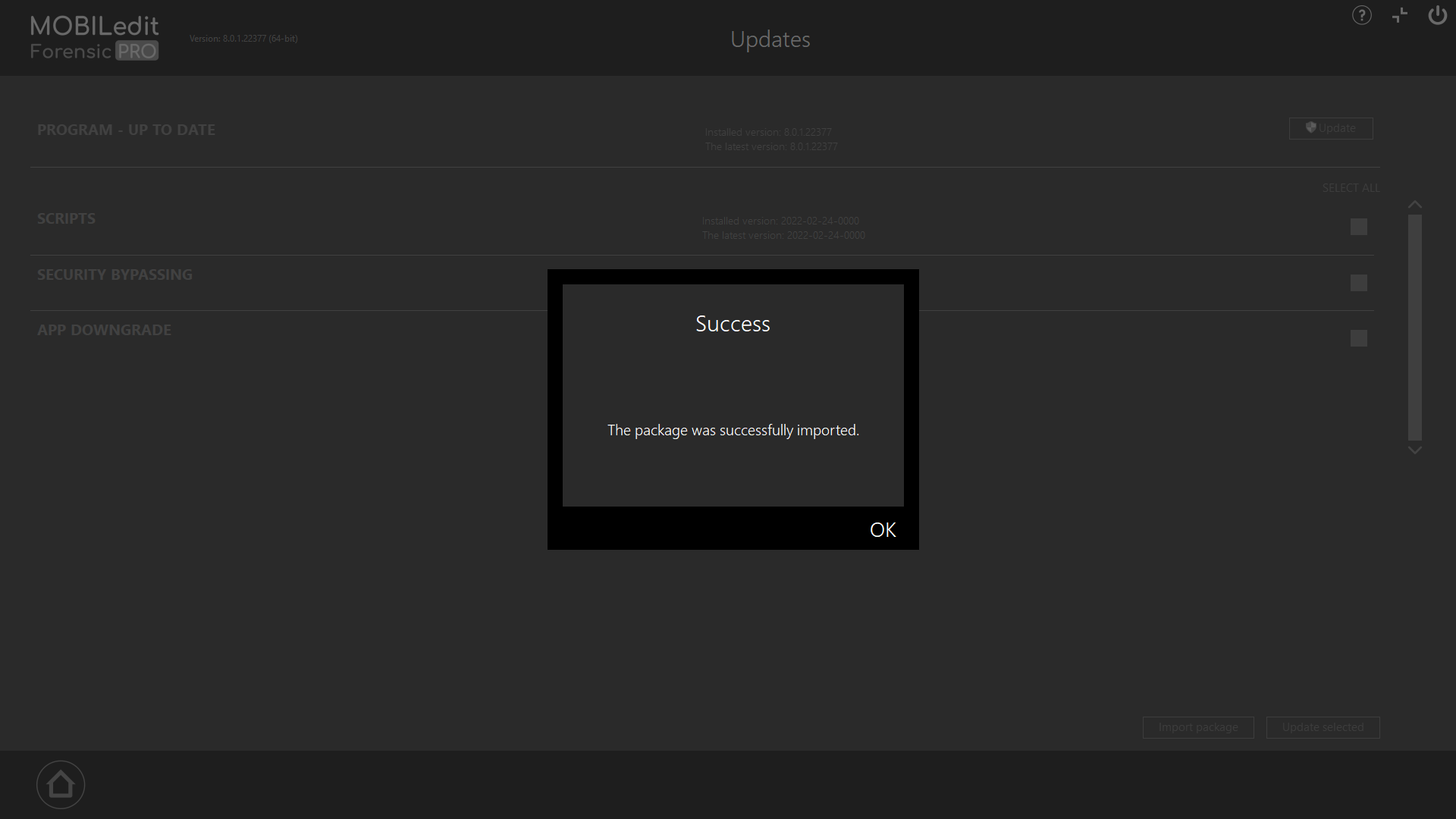Click the up chevron above the scrollbar
The width and height of the screenshot is (1456, 819).
(x=1414, y=203)
